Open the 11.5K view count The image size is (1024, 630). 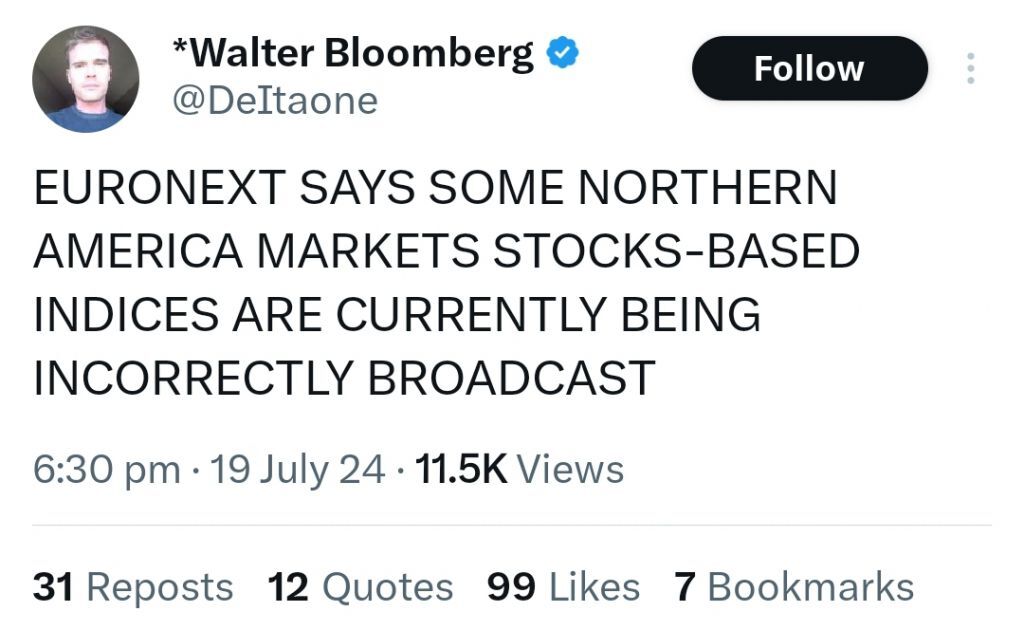[461, 469]
